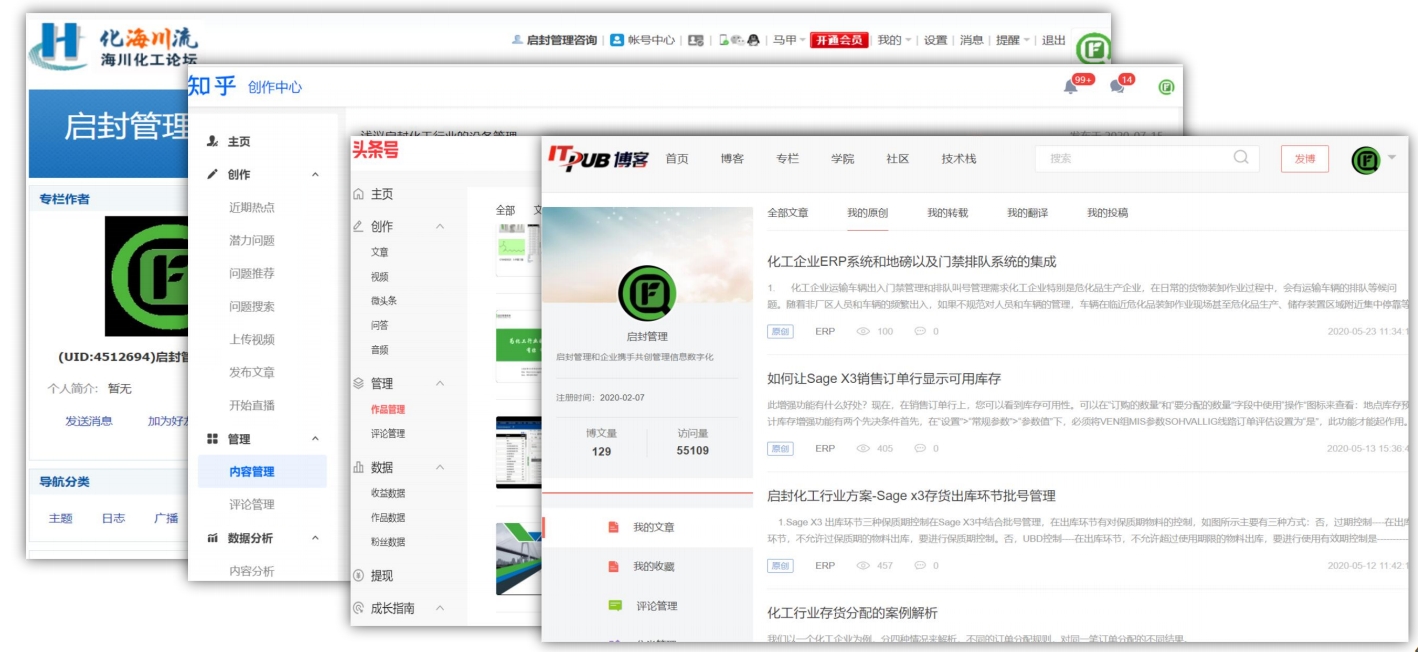Switch to the 全部文章 tab in ITPUB
The height and width of the screenshot is (652, 1418).
788,213
